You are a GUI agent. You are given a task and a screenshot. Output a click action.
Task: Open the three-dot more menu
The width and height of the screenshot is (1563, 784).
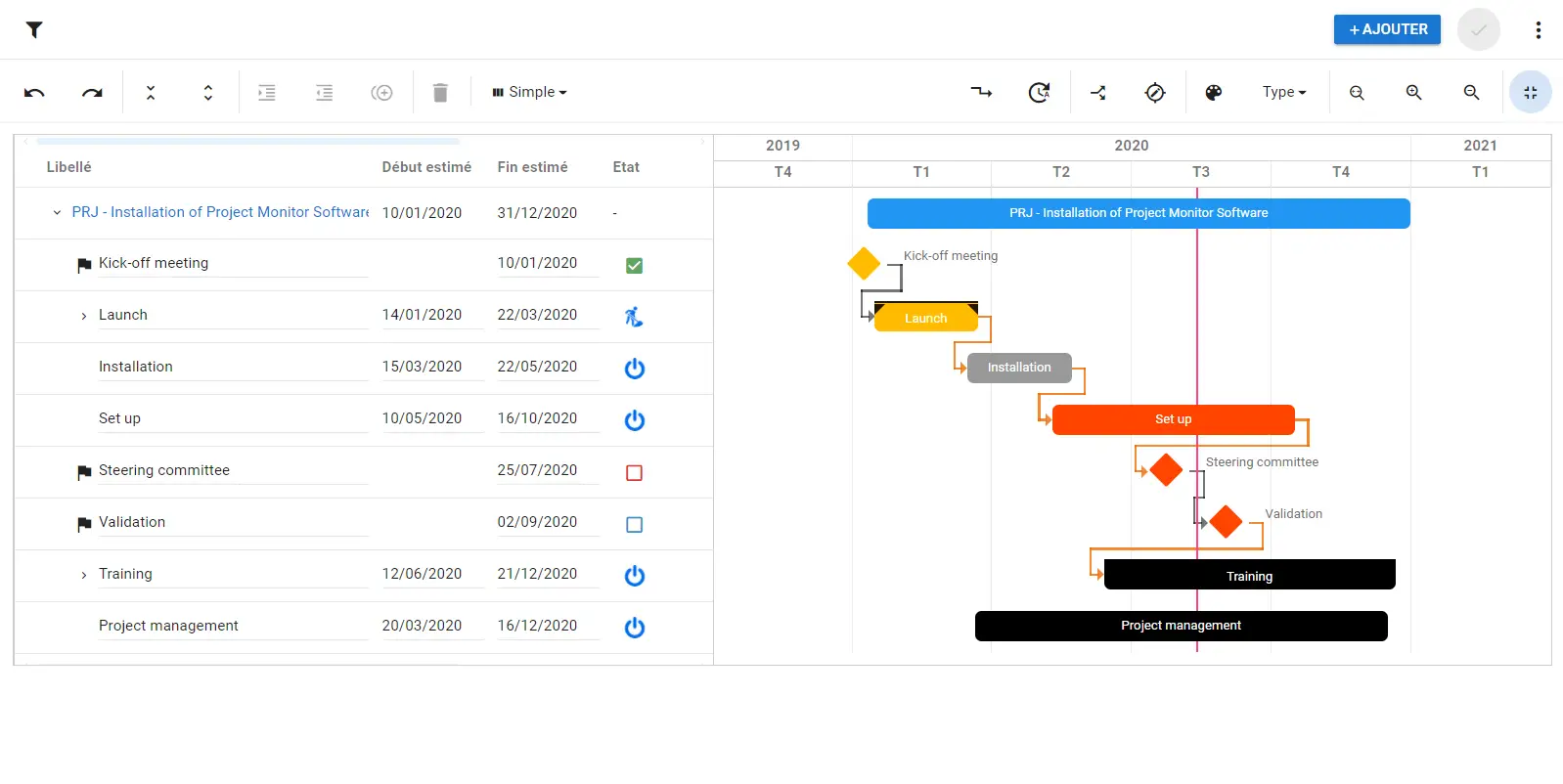point(1539,29)
